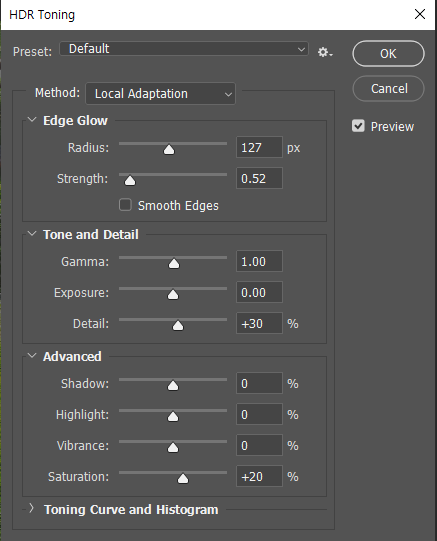Viewport: 437px width, 541px height.
Task: Click the Saturation field showing +20
Action: 259,476
